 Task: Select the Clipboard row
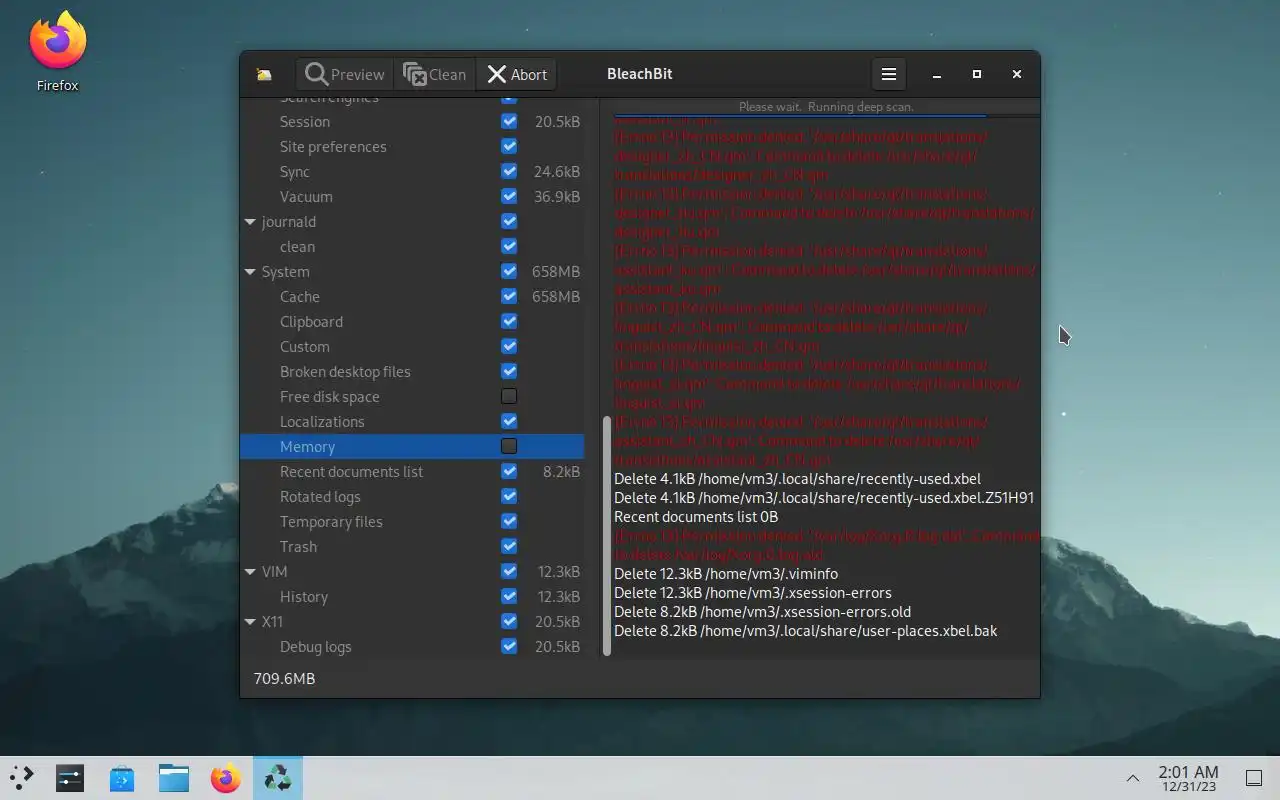(x=412, y=322)
